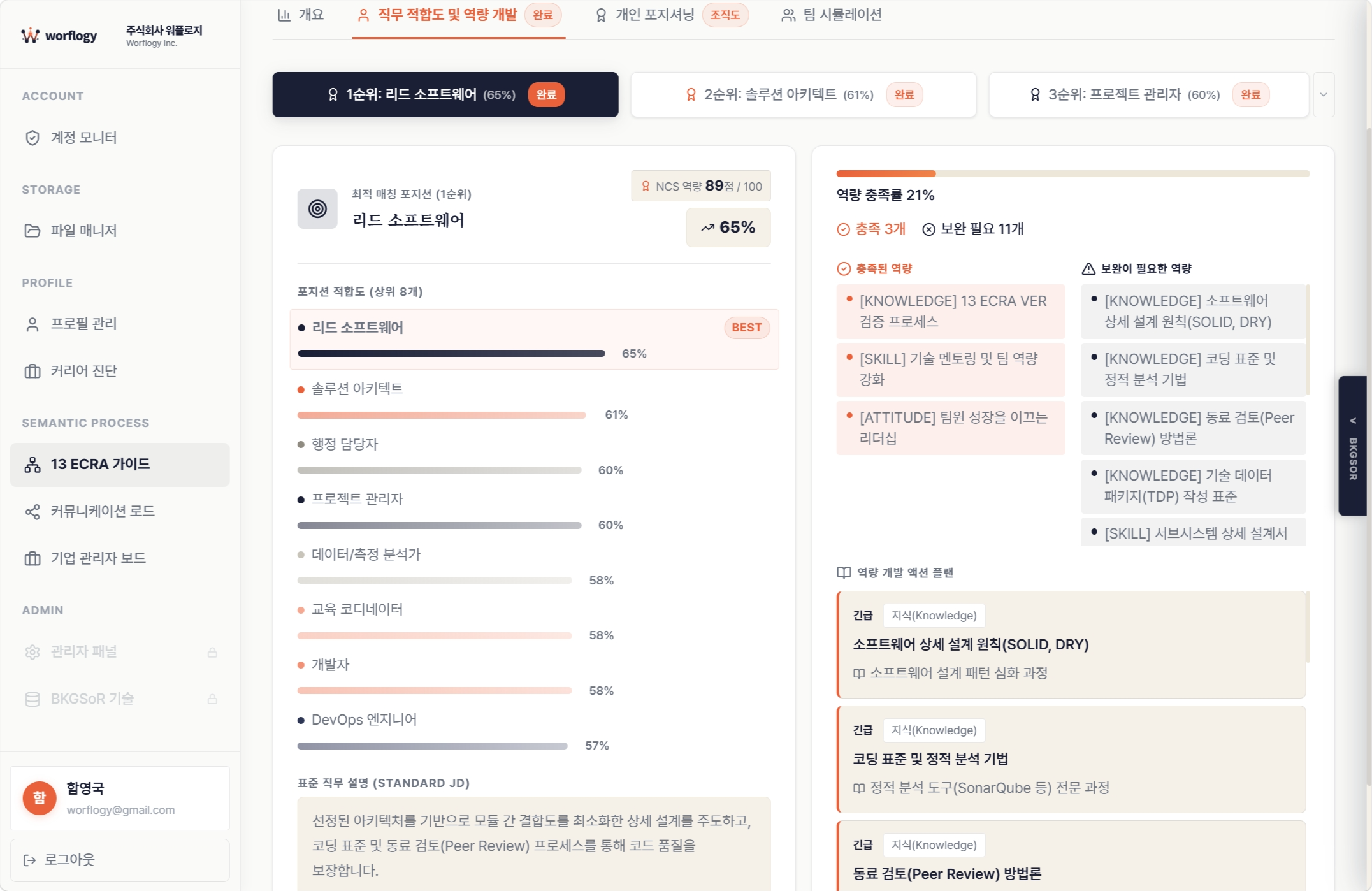Select the 프로젝트 관리자 position row
The image size is (1372, 891).
point(534,511)
